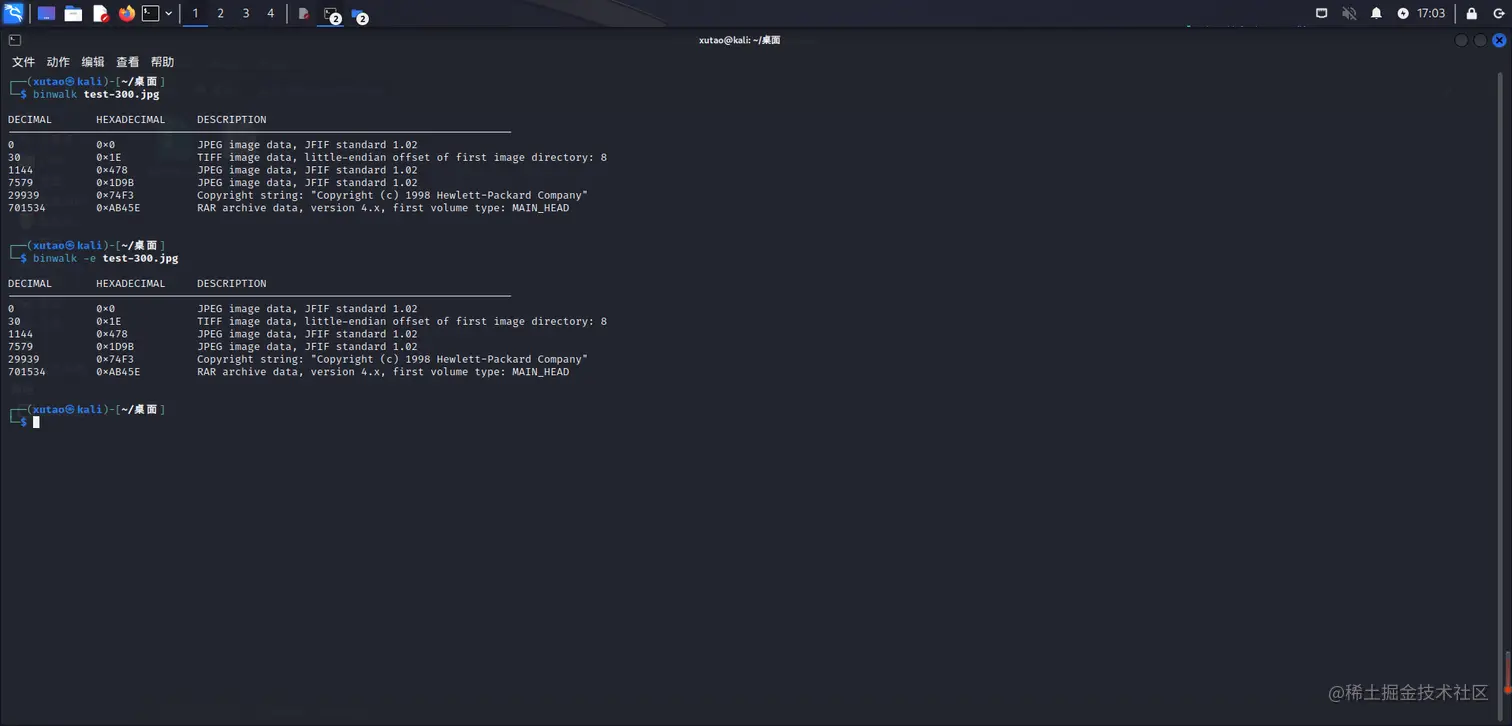Maximize the terminal window
1512x726 pixels.
coord(1480,40)
